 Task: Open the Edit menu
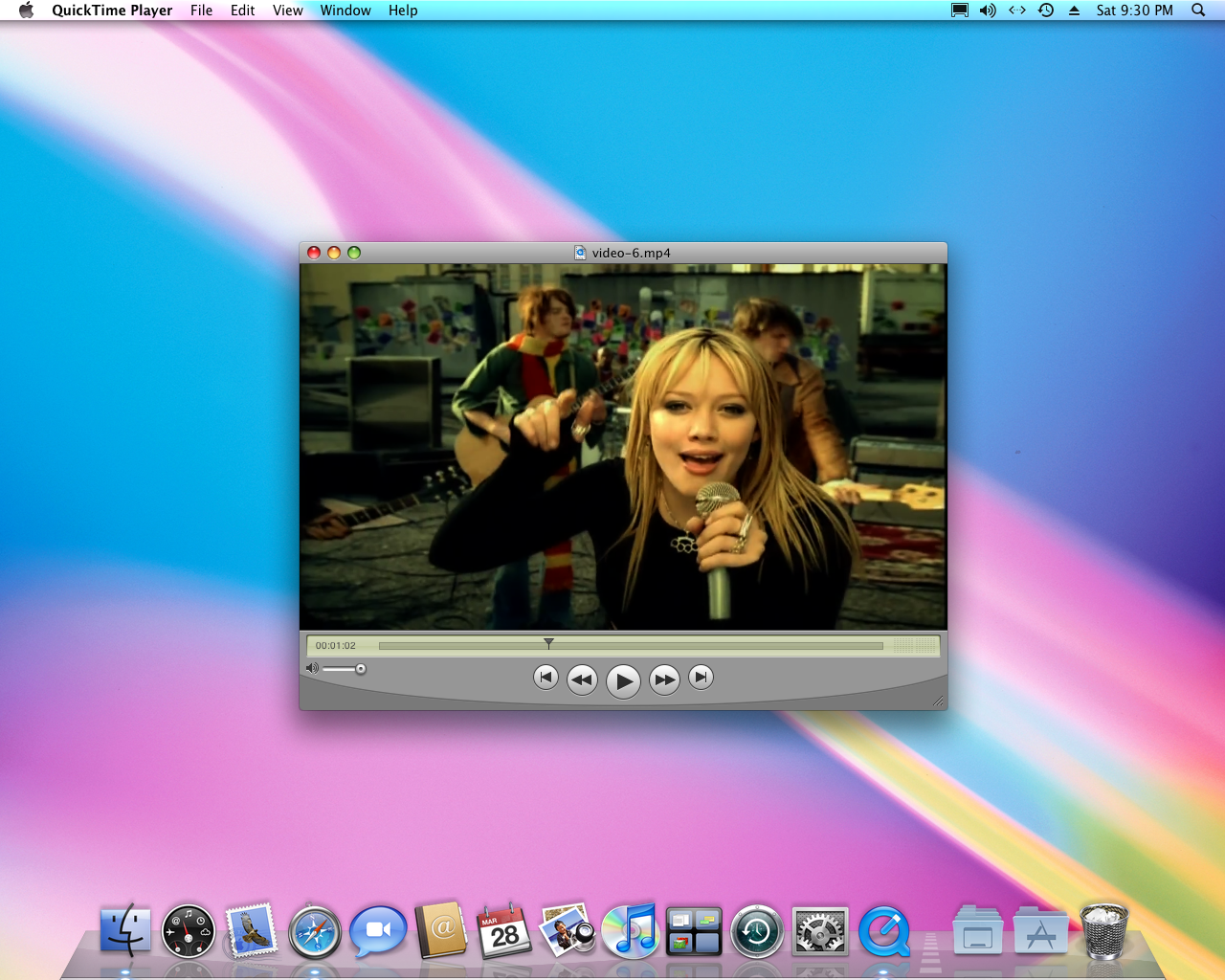242,11
